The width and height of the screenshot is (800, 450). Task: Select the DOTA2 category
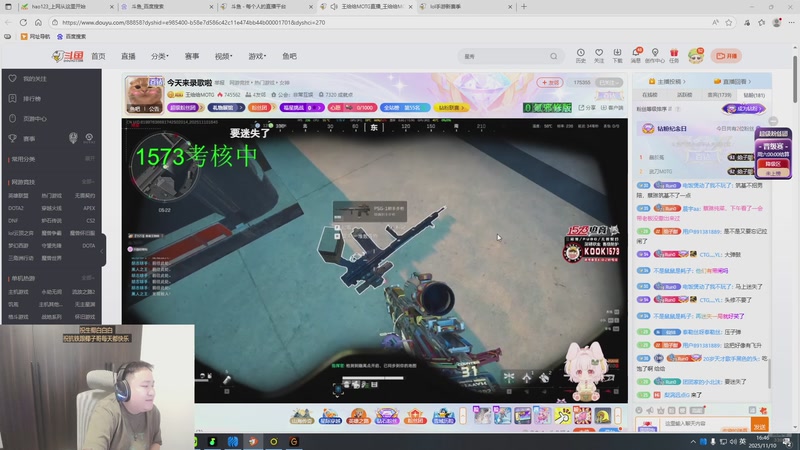click(16, 208)
